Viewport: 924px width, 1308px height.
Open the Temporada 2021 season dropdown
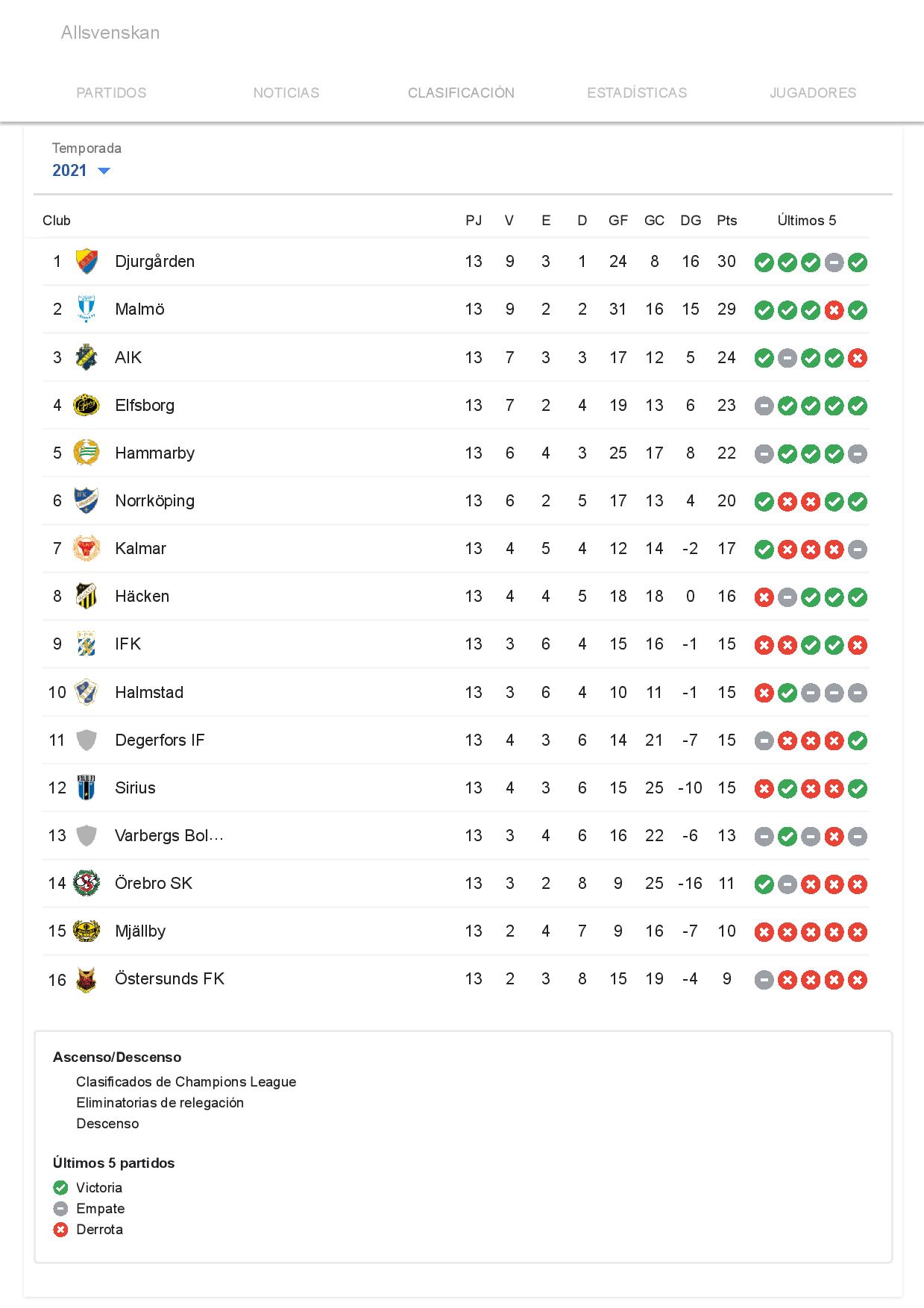pyautogui.click(x=81, y=170)
